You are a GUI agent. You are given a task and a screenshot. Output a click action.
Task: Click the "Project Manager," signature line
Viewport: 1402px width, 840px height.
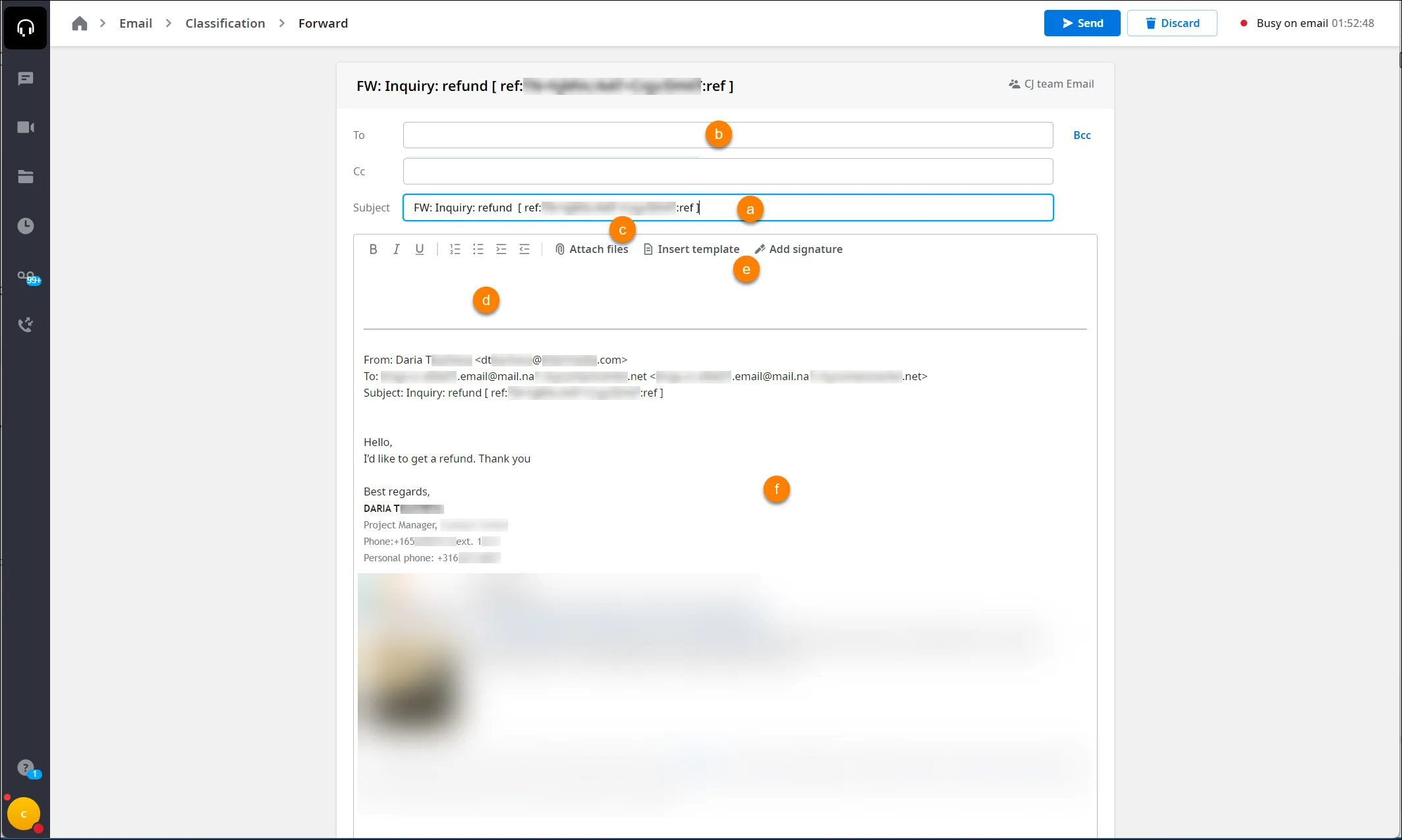tap(401, 525)
